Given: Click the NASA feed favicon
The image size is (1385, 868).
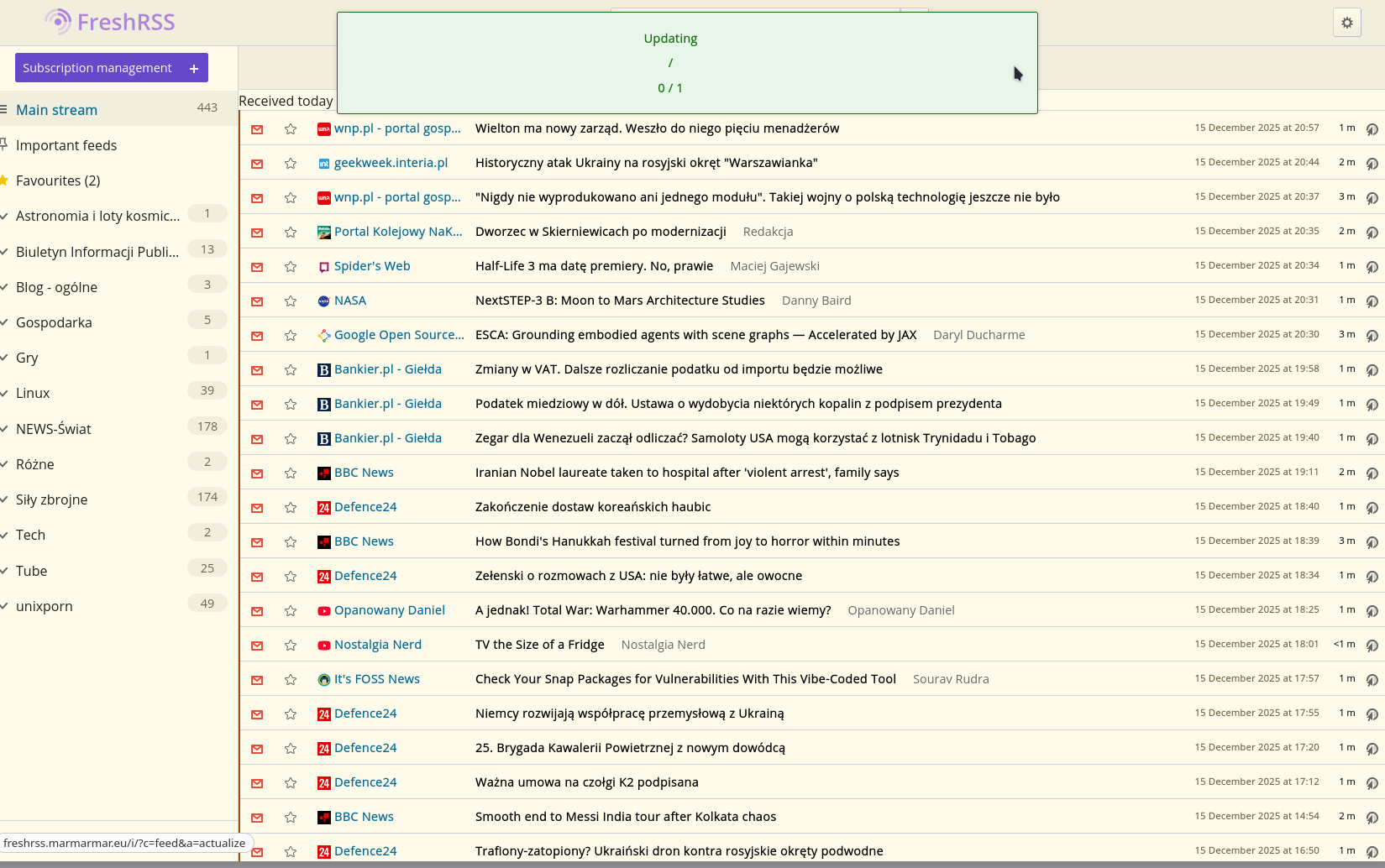Looking at the screenshot, I should (x=324, y=301).
